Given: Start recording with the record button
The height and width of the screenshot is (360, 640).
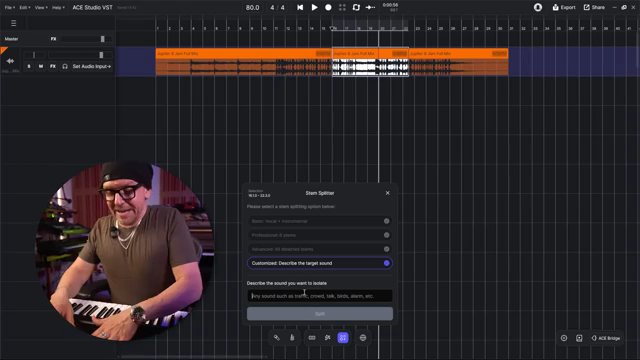Looking at the screenshot, I should pos(328,7).
